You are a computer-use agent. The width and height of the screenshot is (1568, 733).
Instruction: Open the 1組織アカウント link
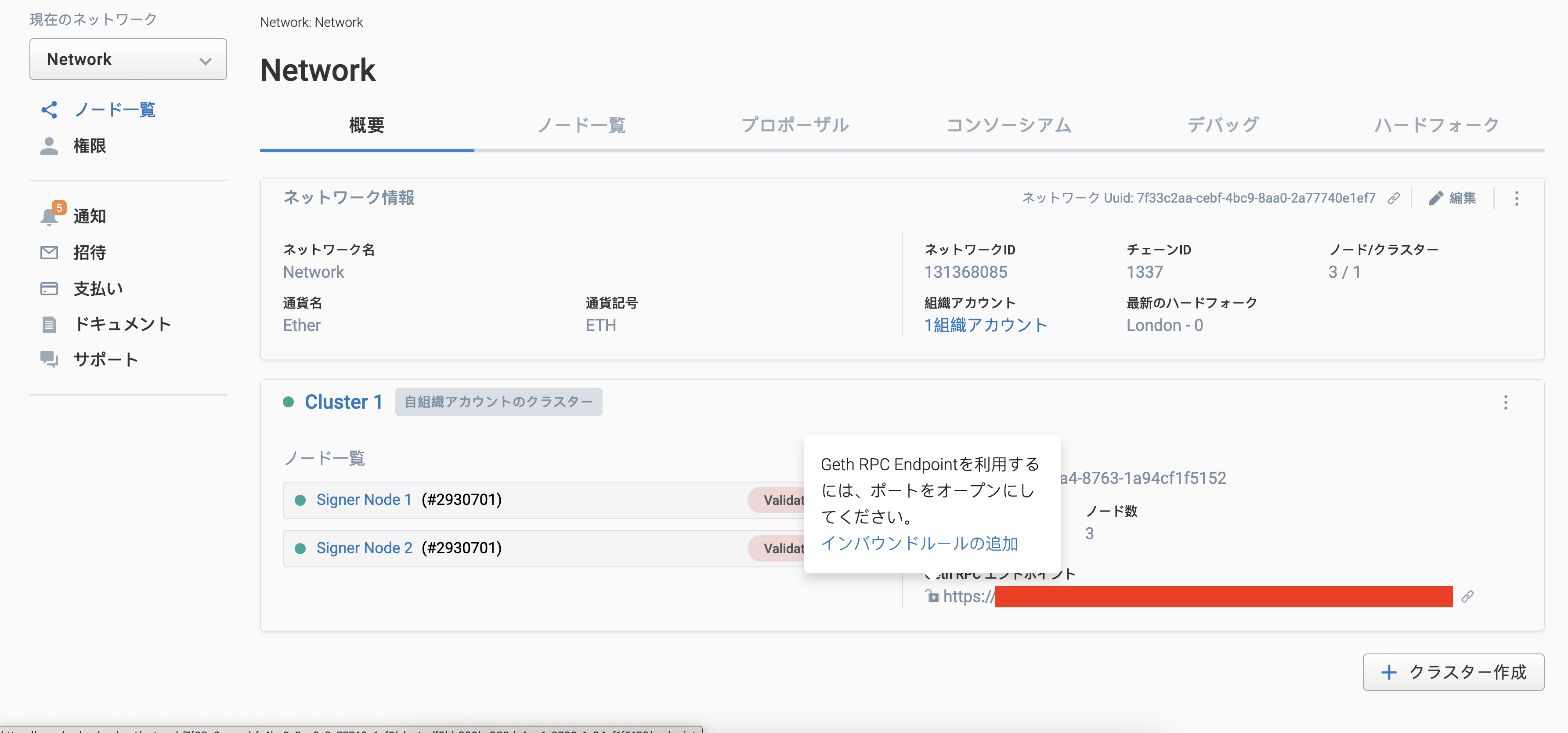click(986, 325)
